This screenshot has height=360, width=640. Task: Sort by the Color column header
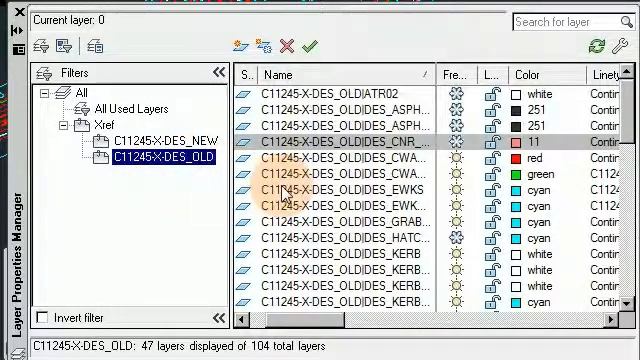[548, 75]
